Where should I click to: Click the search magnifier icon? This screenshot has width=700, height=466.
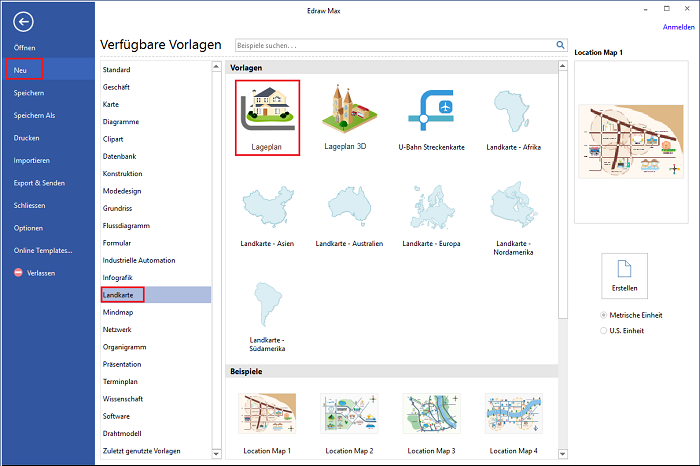(560, 45)
